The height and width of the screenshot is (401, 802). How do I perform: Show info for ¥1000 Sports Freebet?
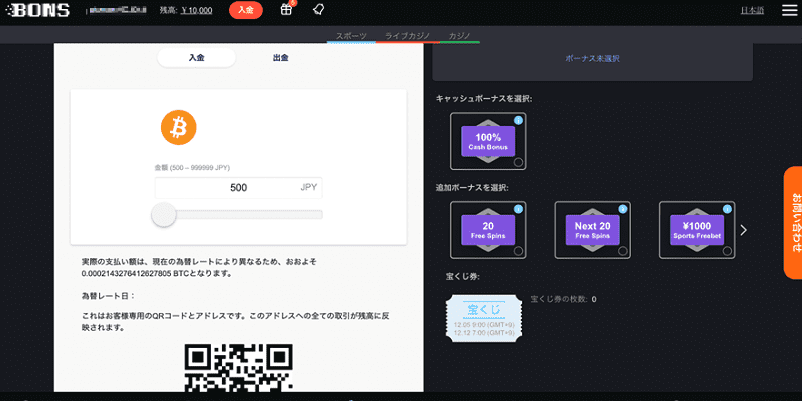click(x=727, y=209)
